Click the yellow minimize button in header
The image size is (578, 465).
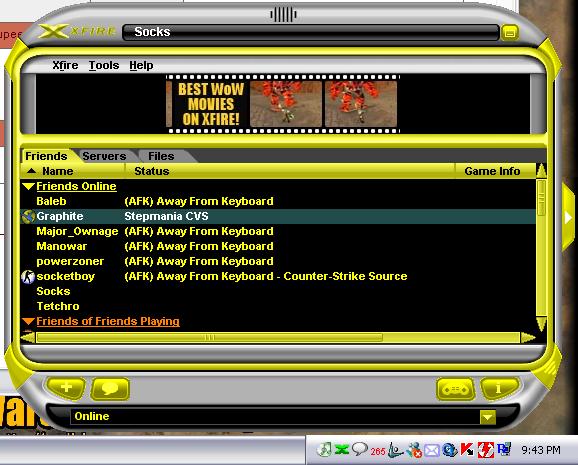(x=509, y=32)
